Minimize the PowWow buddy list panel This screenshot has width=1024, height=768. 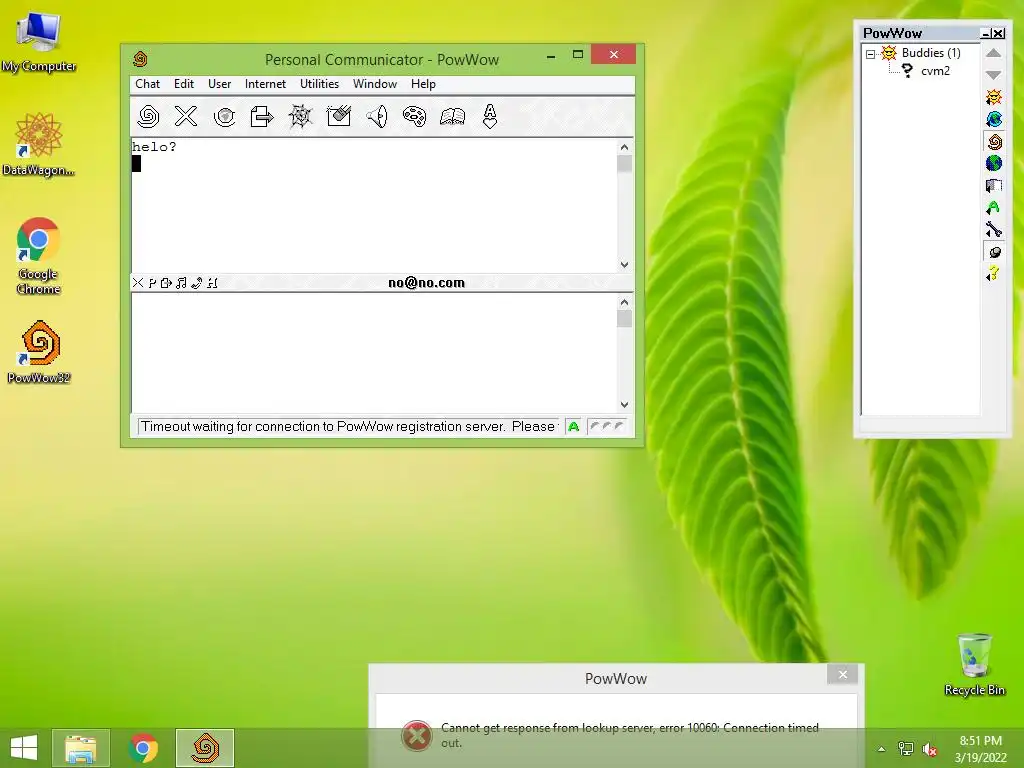click(x=986, y=33)
